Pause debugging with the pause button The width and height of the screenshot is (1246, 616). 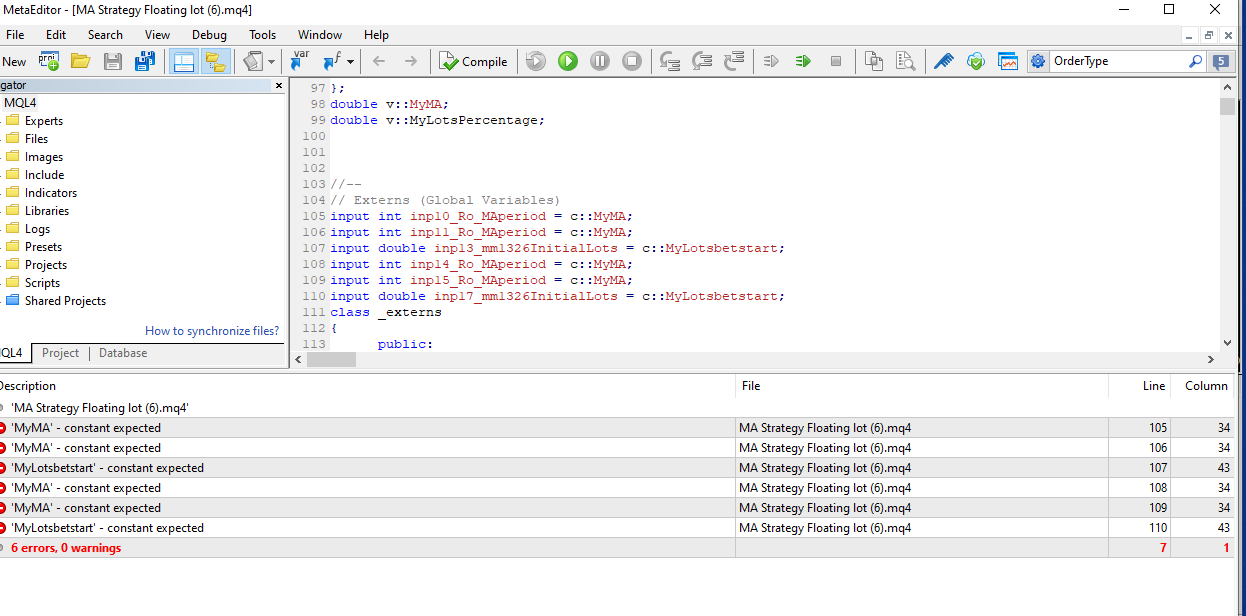600,61
